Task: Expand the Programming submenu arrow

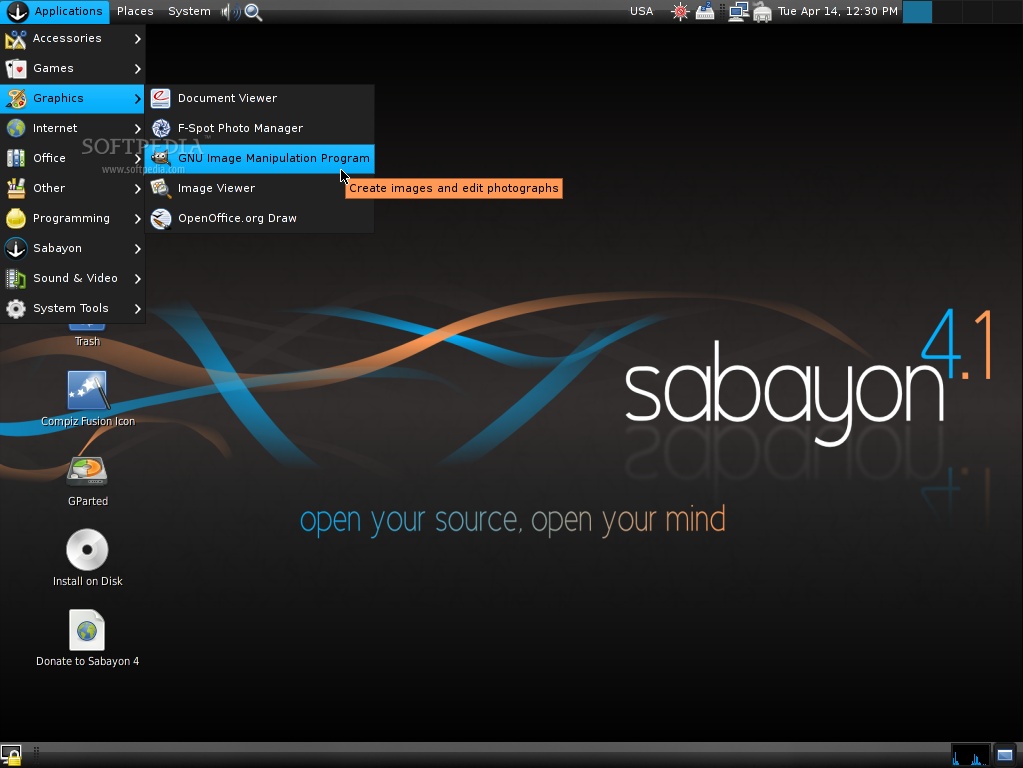Action: 138,219
